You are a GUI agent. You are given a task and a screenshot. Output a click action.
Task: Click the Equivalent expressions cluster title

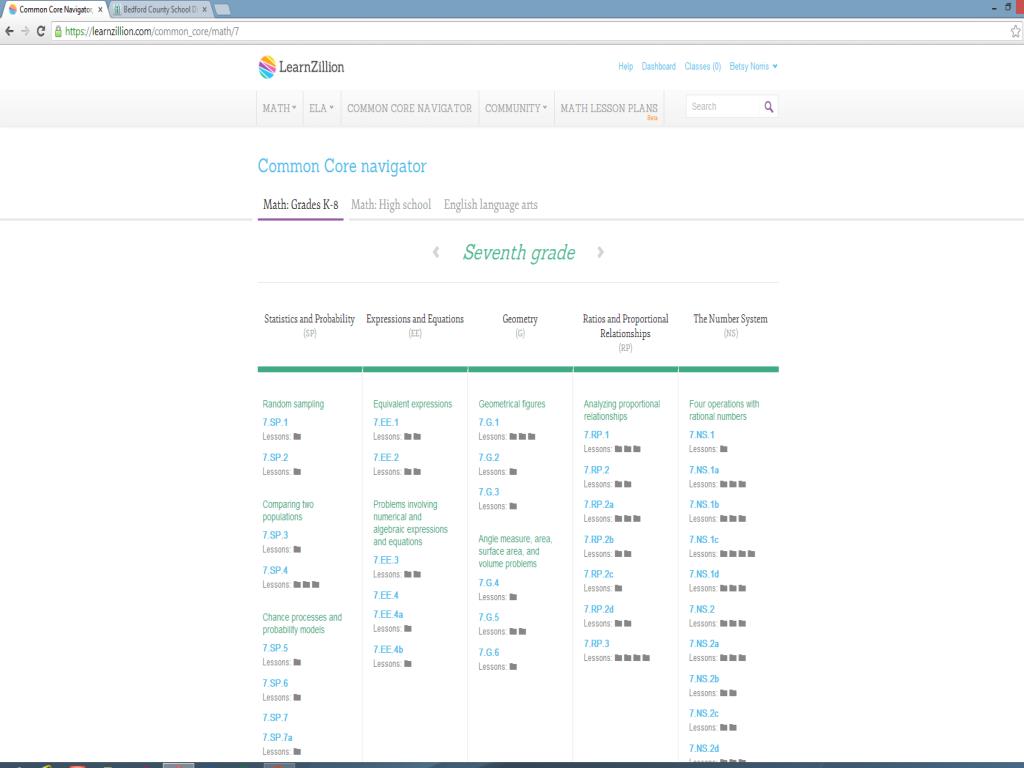click(413, 404)
